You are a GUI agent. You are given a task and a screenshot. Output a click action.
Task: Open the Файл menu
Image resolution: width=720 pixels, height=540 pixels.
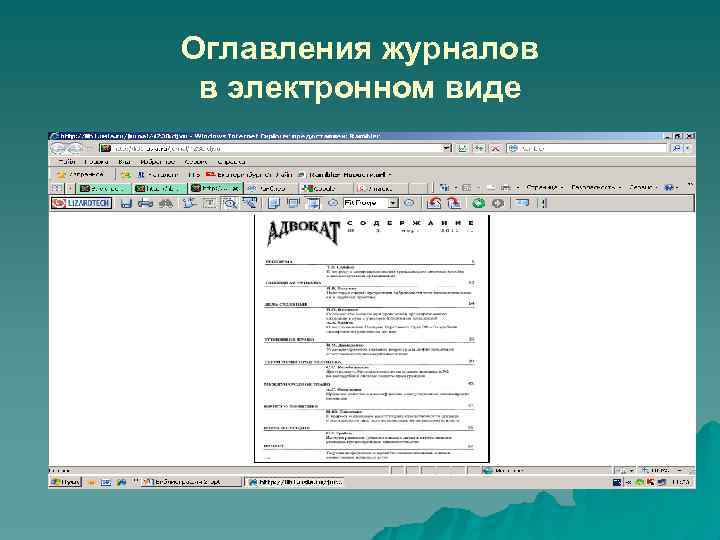[x=67, y=162]
